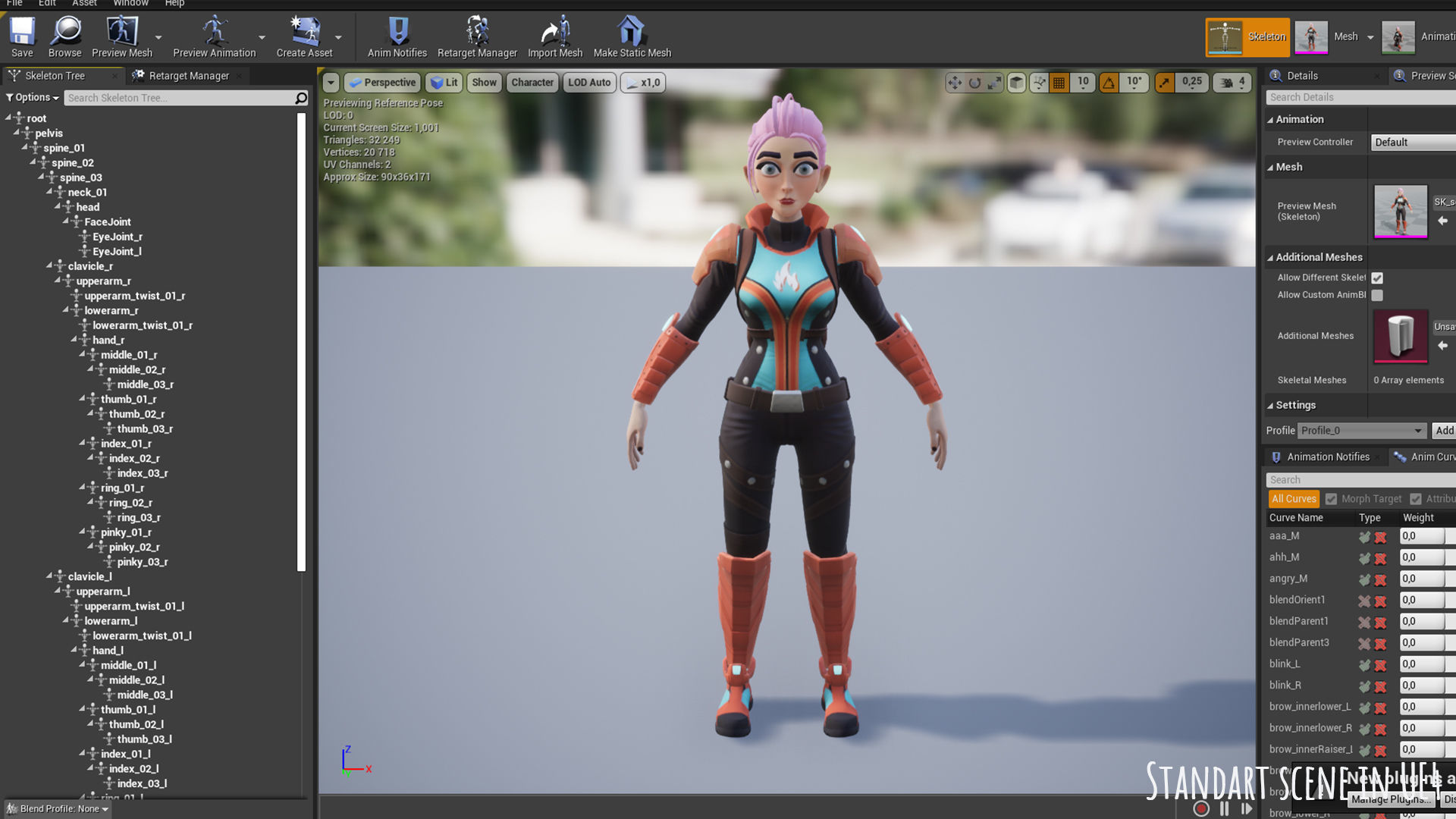The width and height of the screenshot is (1456, 819).
Task: Open viewport options dropdown arrow
Action: click(x=331, y=82)
